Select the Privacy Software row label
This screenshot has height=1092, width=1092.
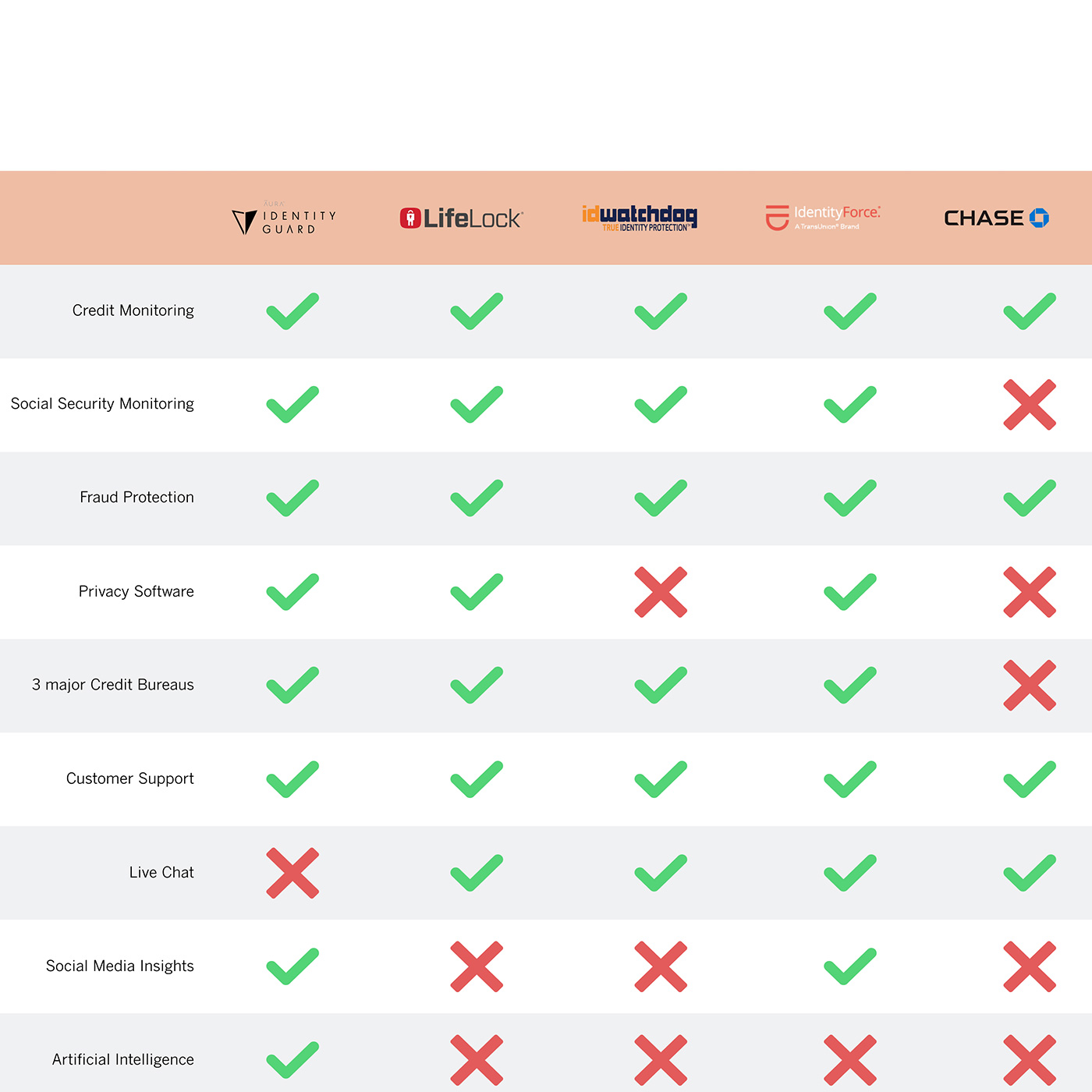pyautogui.click(x=136, y=591)
